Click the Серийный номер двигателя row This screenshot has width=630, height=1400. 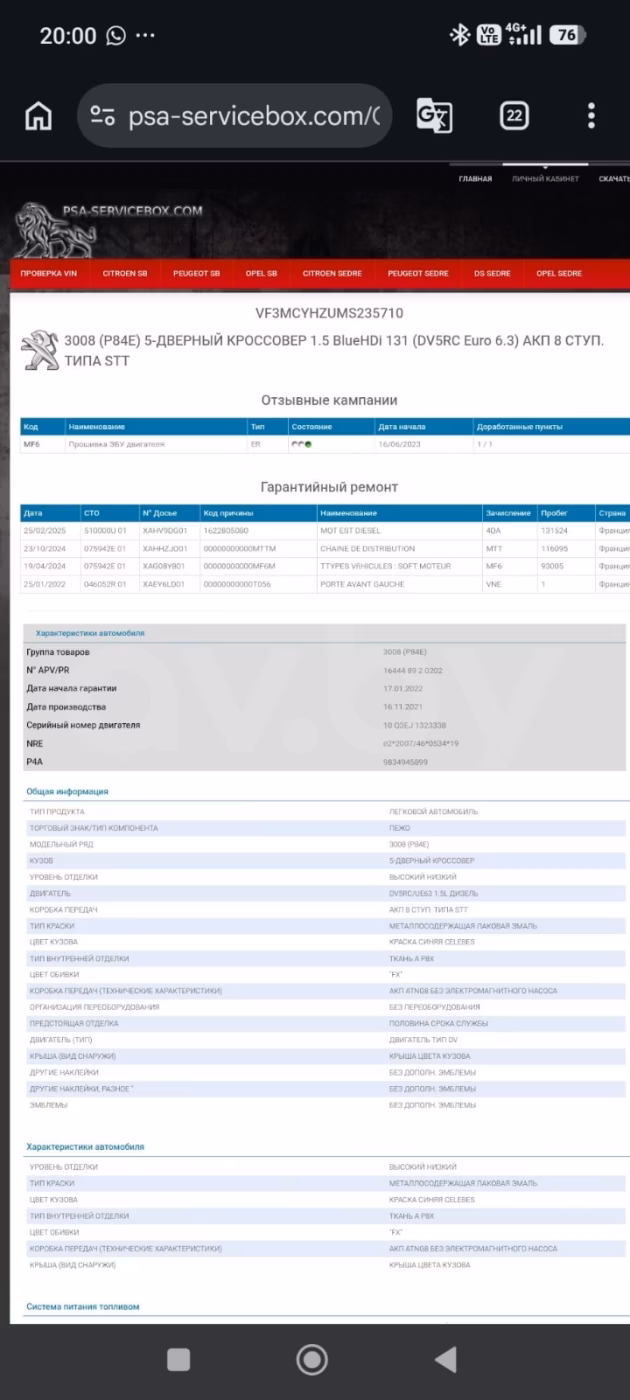[325, 725]
